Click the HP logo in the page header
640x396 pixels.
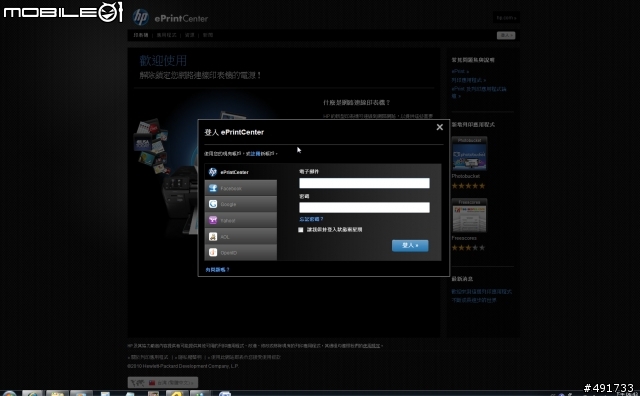coord(140,17)
